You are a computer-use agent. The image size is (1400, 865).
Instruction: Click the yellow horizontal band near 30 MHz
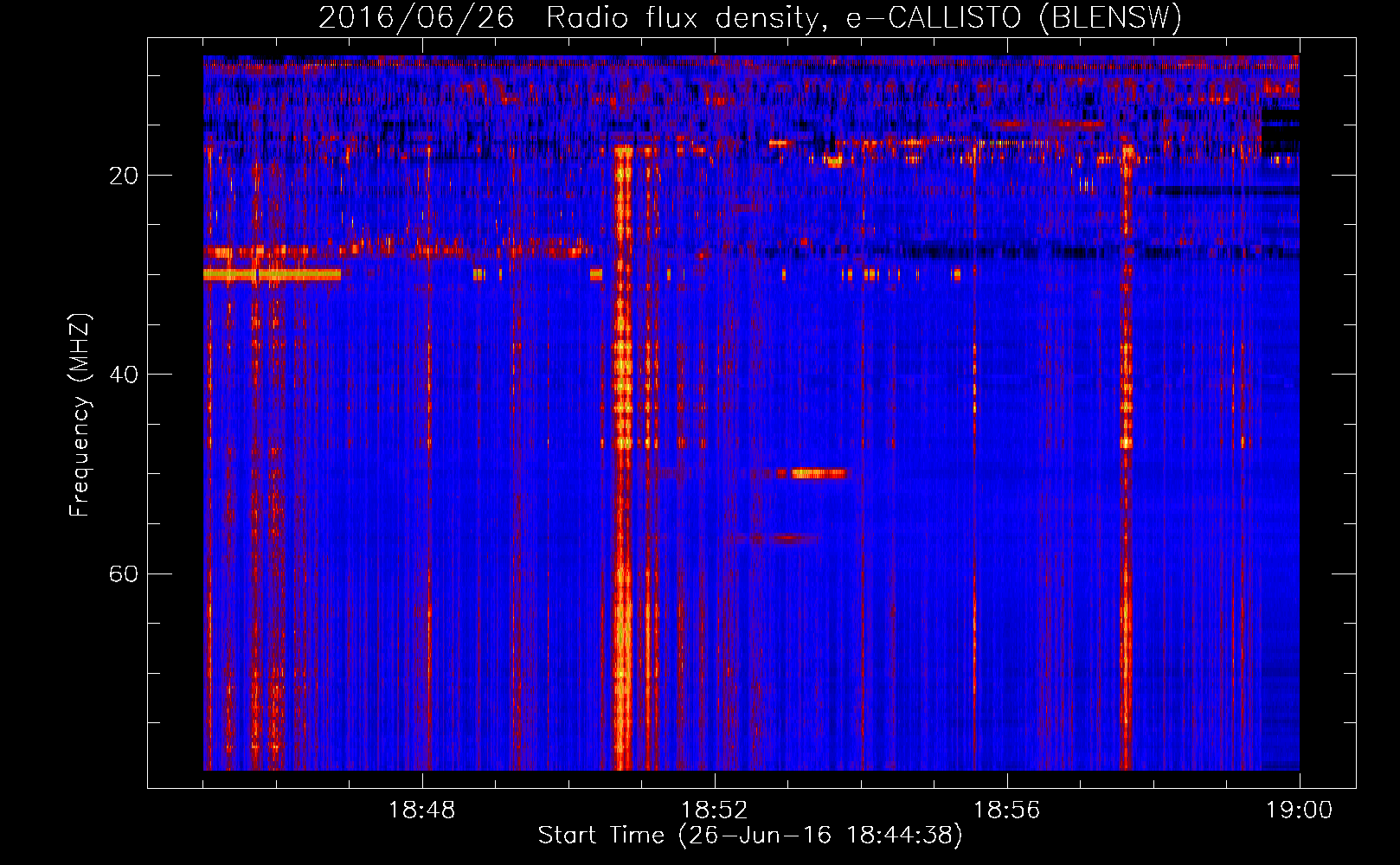(272, 274)
